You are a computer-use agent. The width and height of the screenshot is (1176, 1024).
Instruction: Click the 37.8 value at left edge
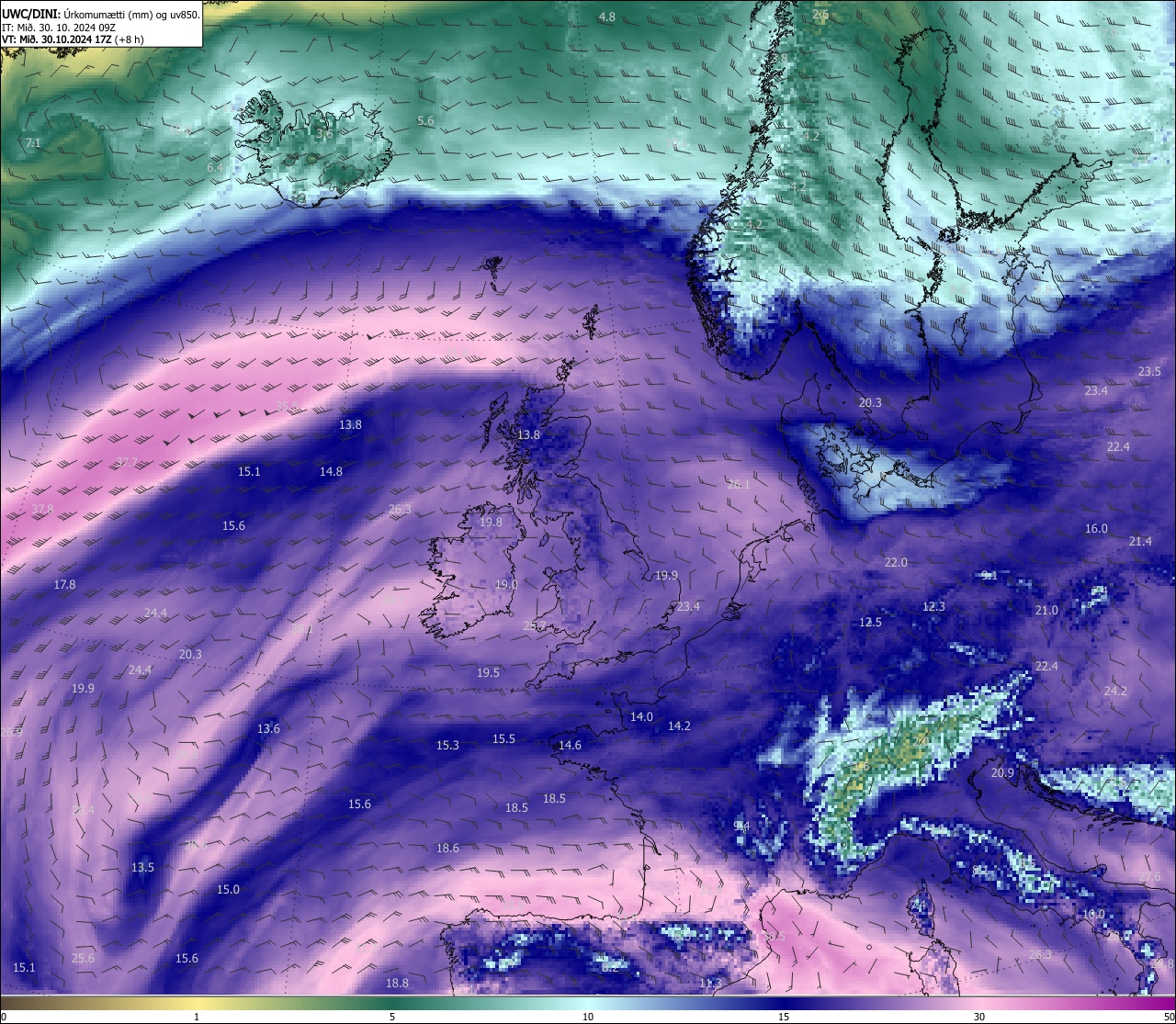(x=42, y=510)
